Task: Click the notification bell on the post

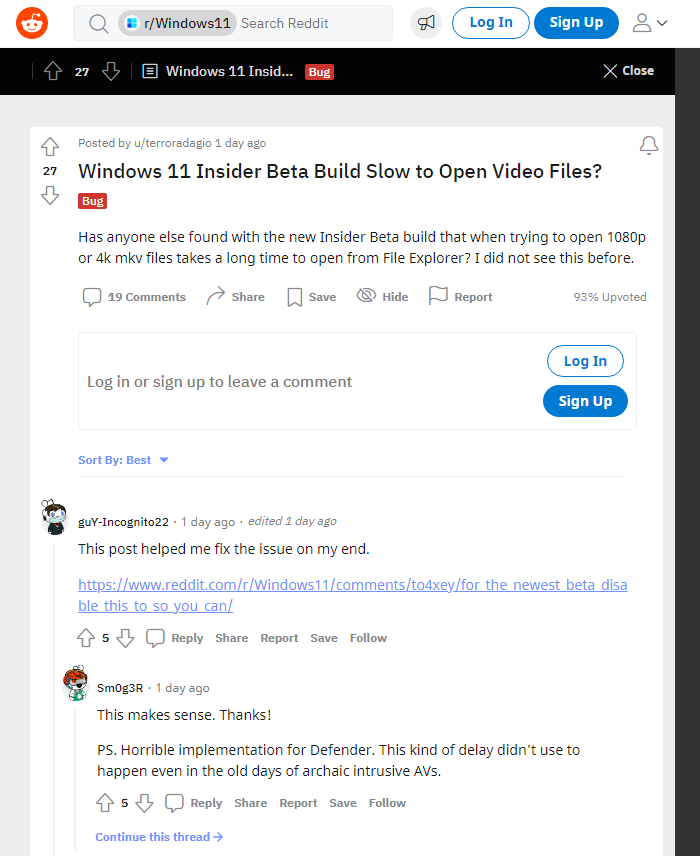Action: pos(648,146)
